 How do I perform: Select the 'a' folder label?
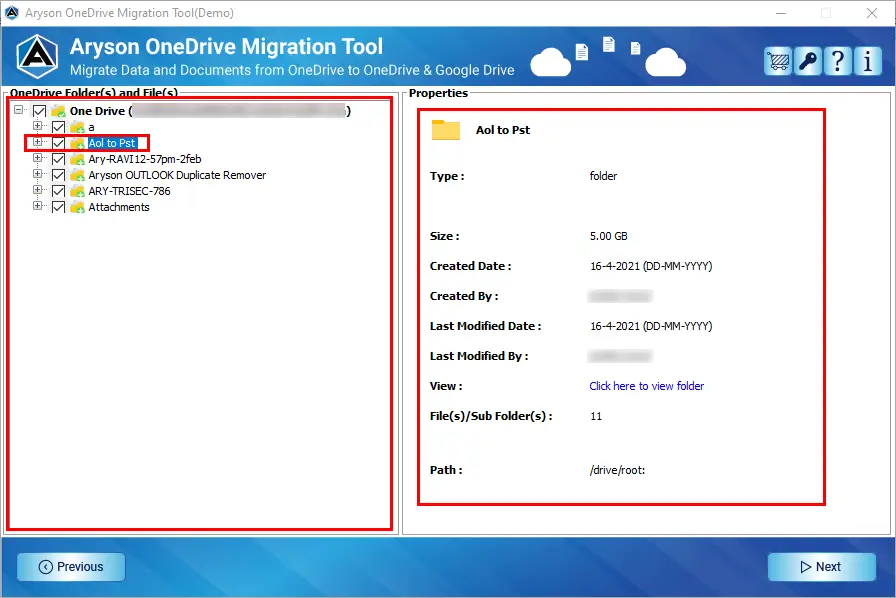click(x=91, y=127)
